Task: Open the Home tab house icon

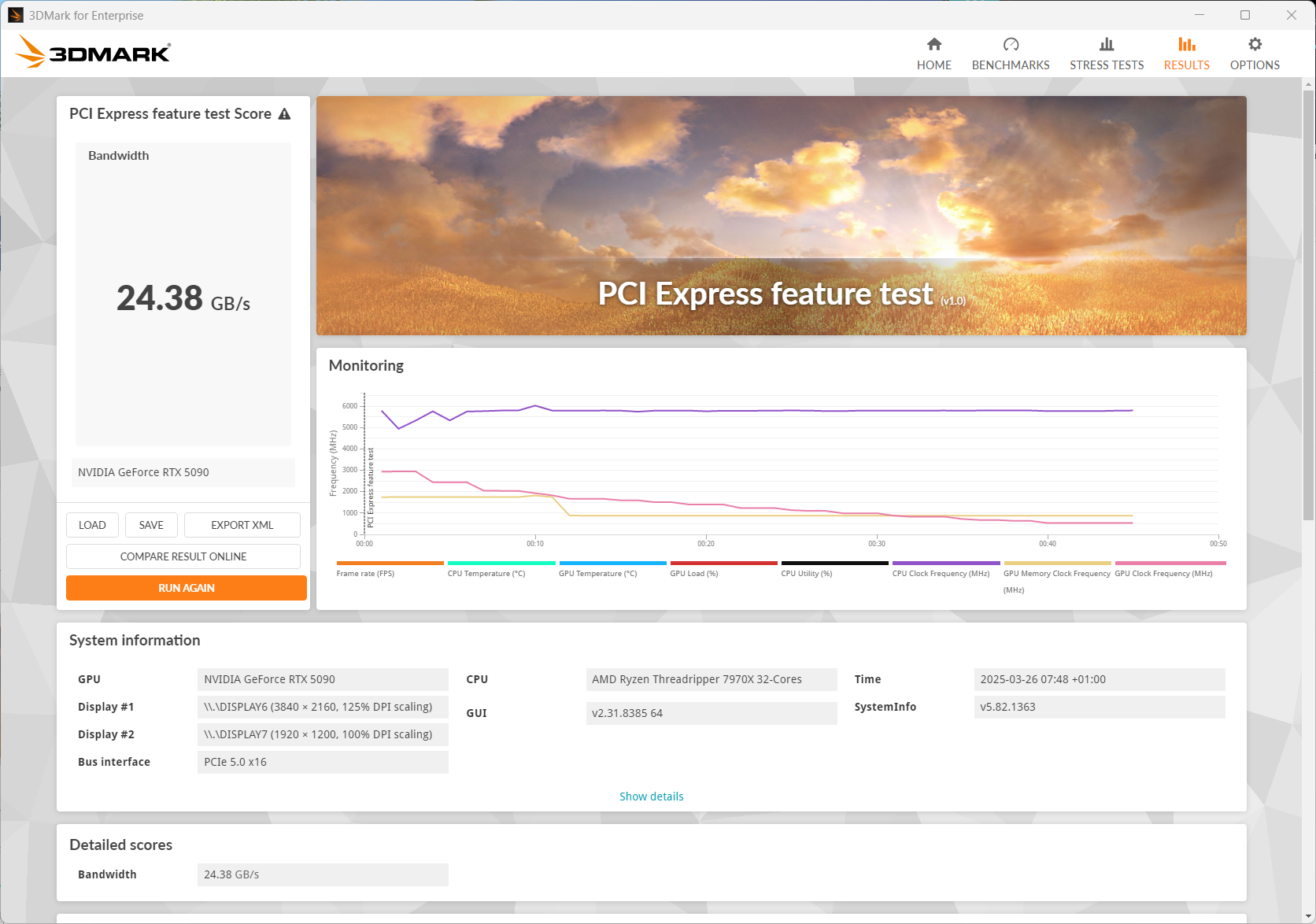Action: click(x=934, y=44)
